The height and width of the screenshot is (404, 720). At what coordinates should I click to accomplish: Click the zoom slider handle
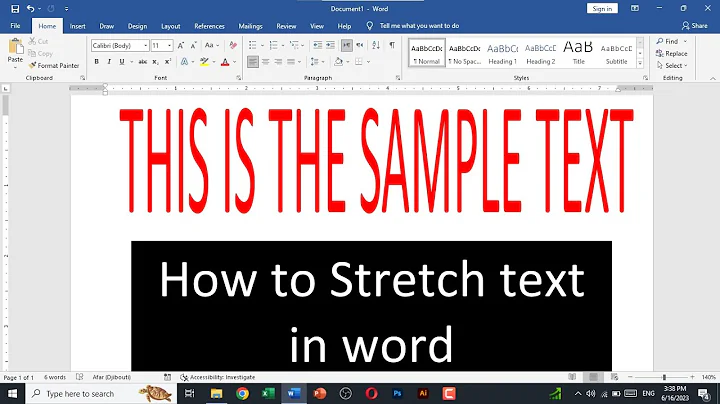(x=664, y=377)
